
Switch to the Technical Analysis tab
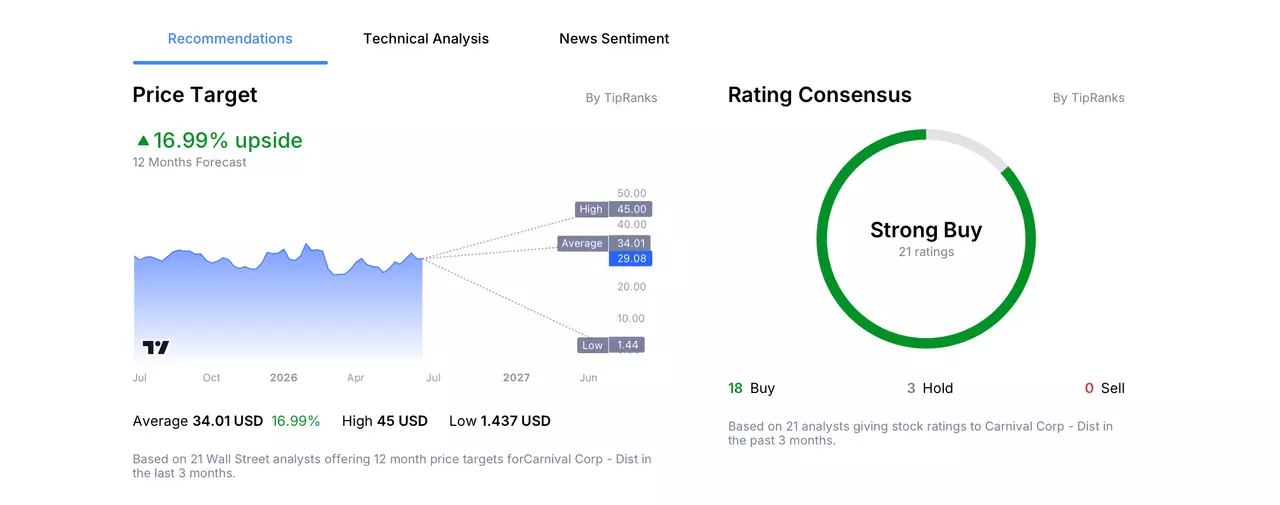426,39
